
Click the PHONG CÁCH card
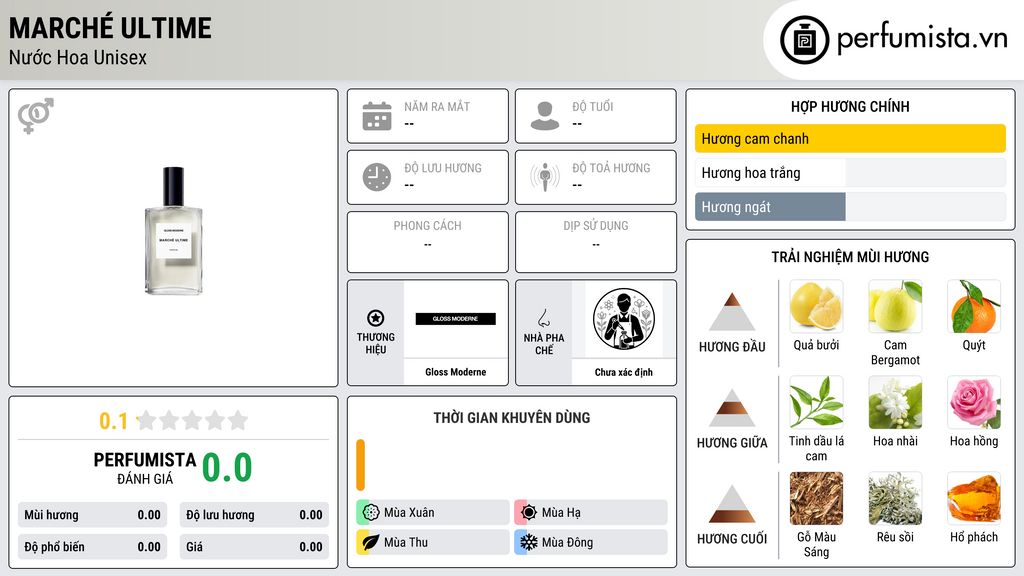coord(428,242)
